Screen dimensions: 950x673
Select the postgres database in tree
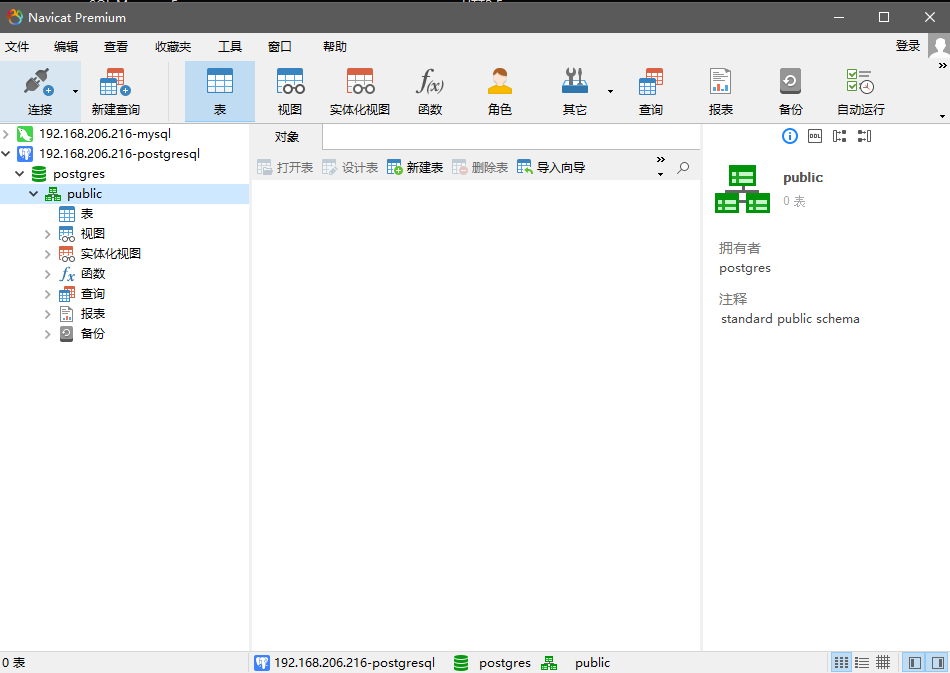tap(79, 174)
